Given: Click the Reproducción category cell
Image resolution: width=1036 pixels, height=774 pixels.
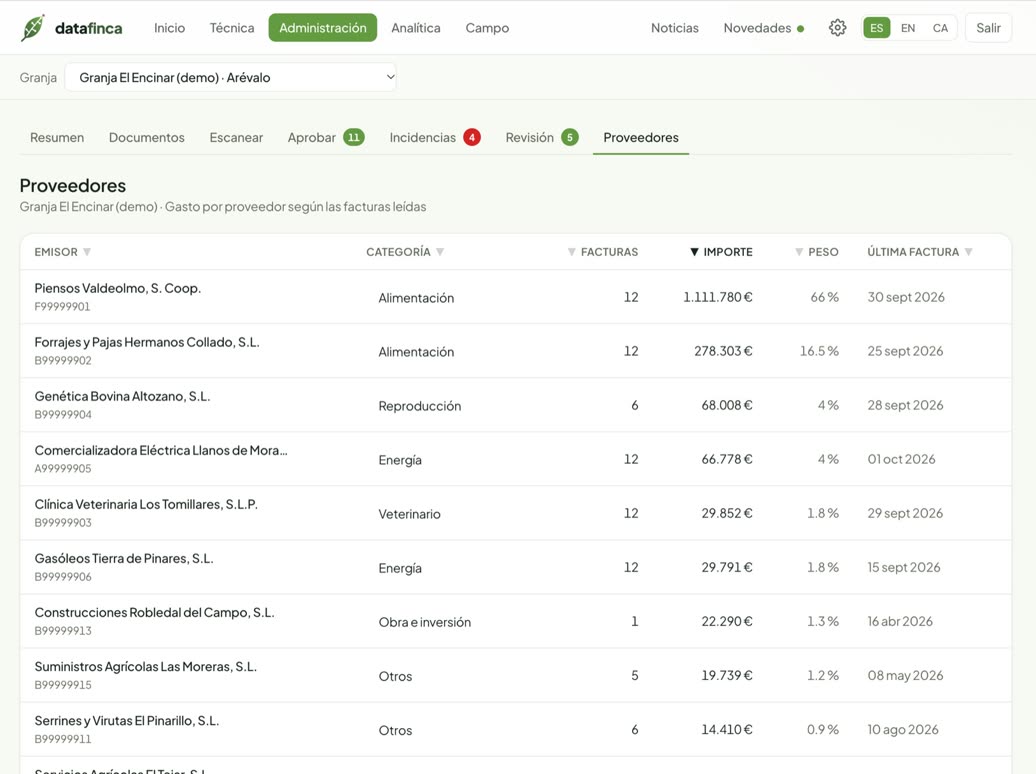Looking at the screenshot, I should pyautogui.click(x=420, y=406).
